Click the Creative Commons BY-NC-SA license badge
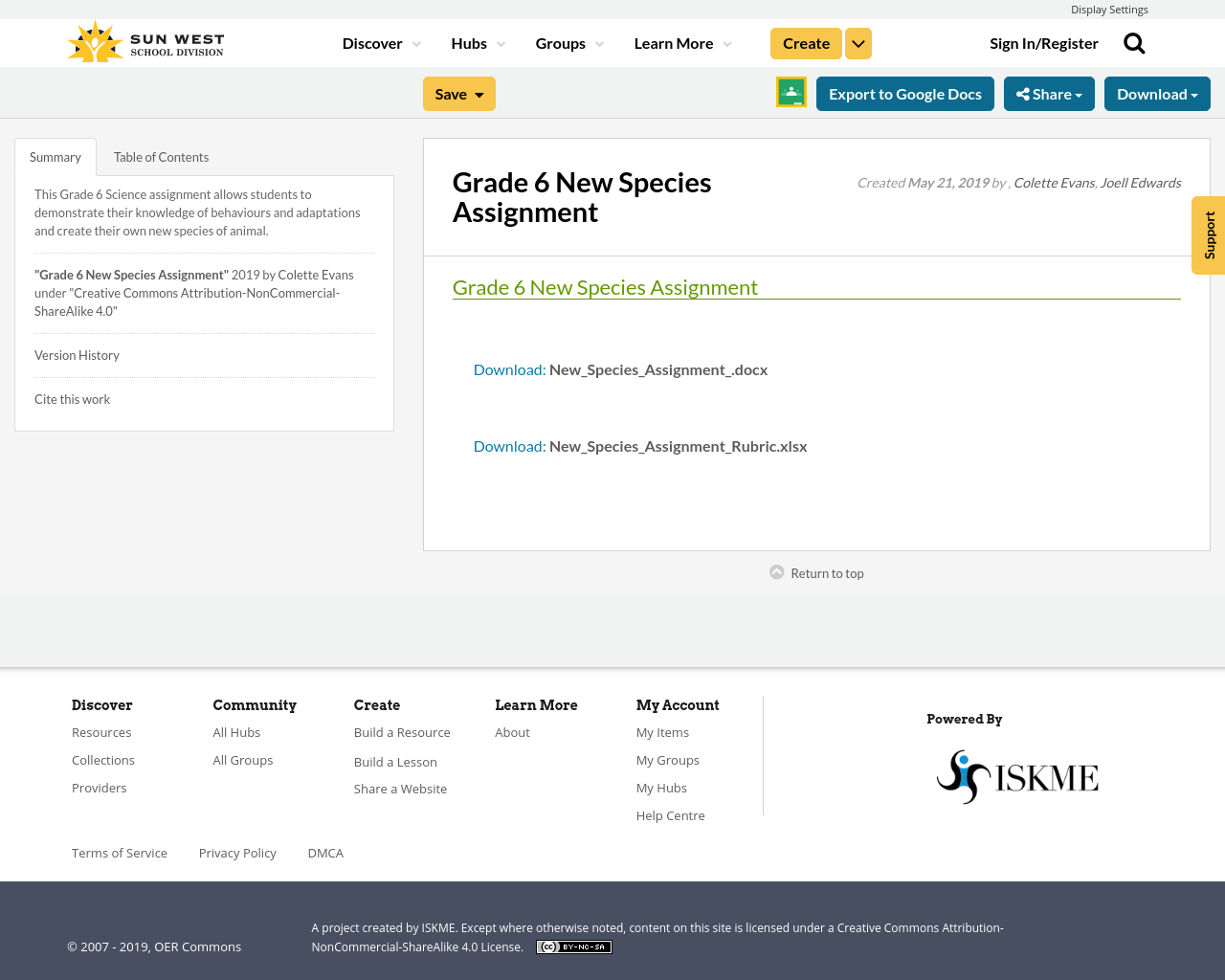1225x980 pixels. (x=573, y=947)
